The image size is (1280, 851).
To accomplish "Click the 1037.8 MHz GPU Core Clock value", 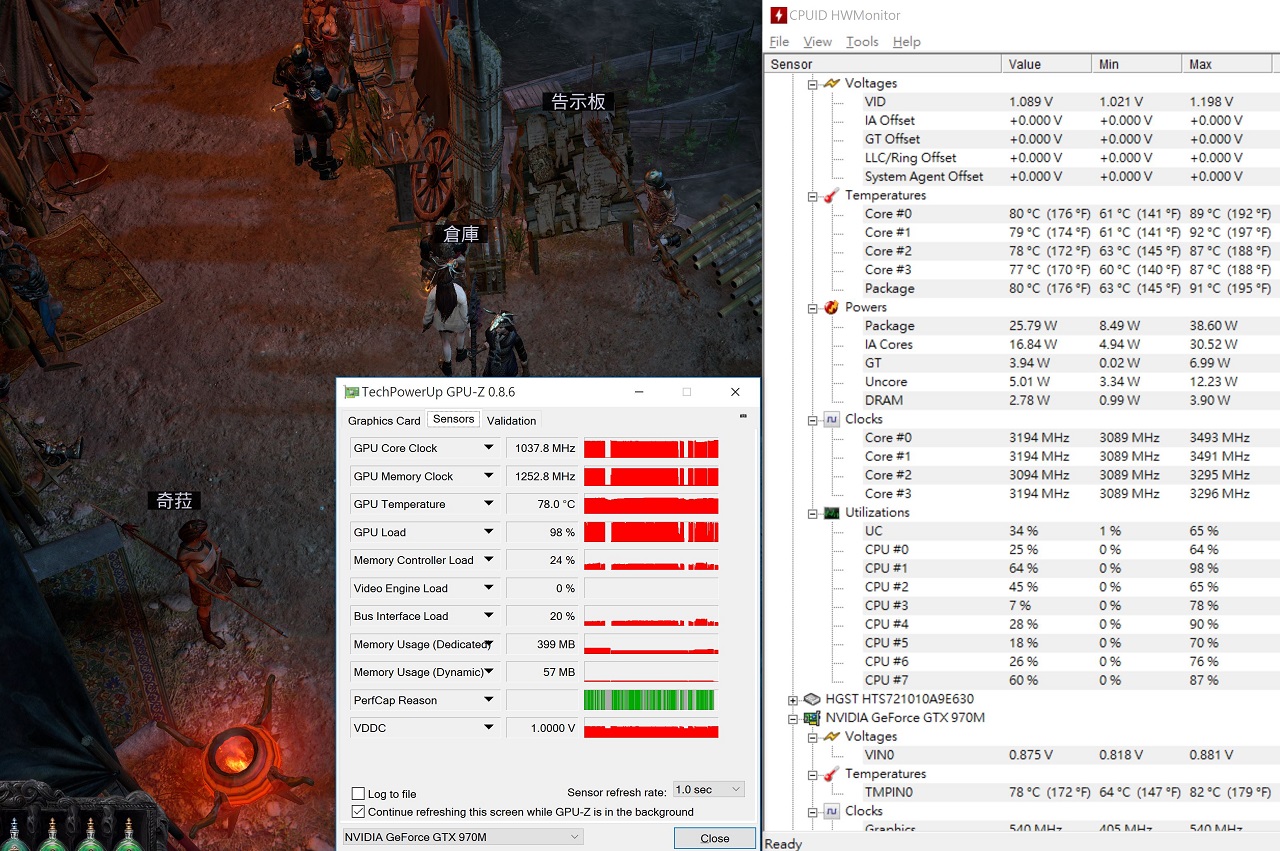I will point(545,448).
